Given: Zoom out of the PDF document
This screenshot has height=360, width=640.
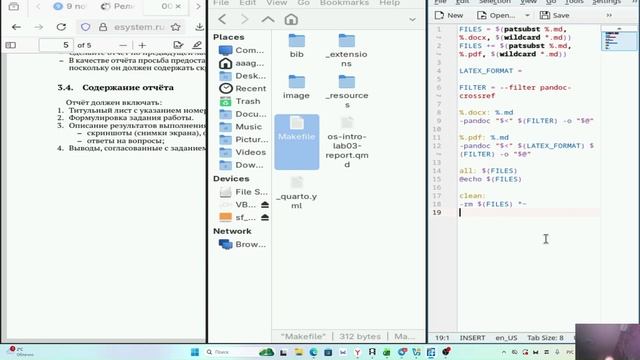Looking at the screenshot, I should (123, 45).
